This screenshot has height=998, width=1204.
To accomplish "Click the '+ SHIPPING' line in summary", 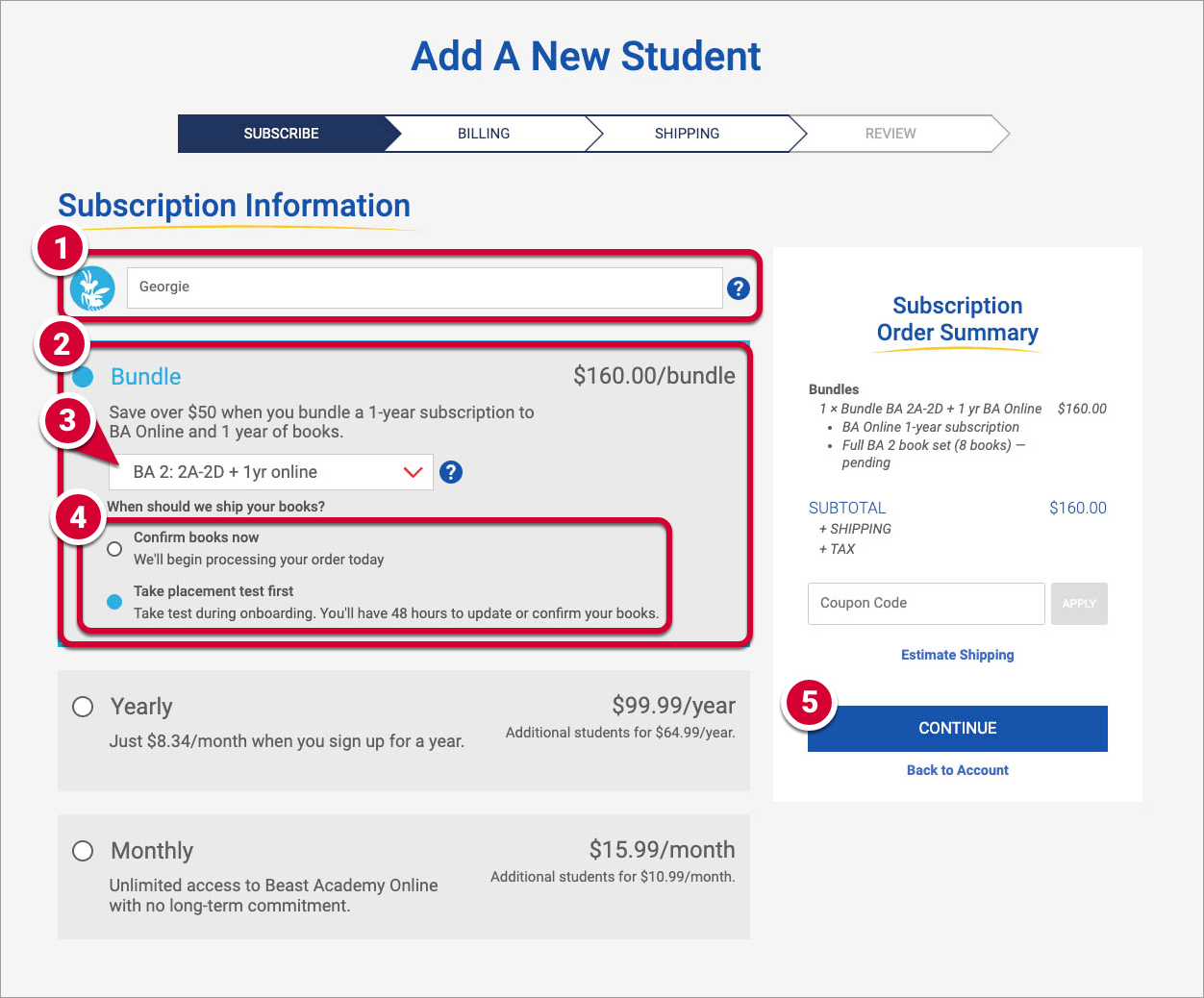I will coord(855,529).
